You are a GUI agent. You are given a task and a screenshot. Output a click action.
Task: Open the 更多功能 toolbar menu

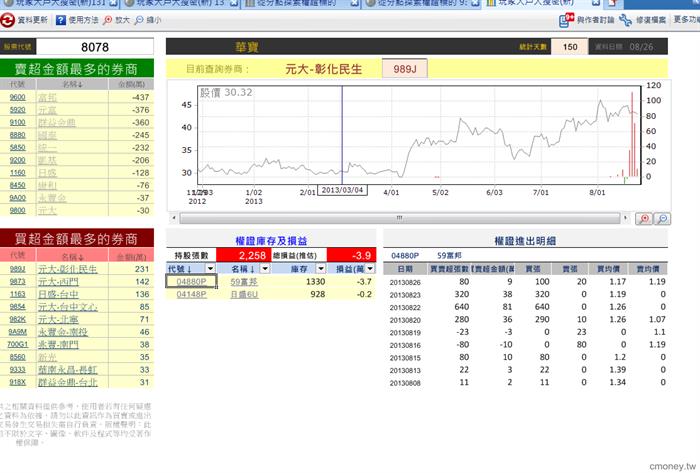tap(687, 20)
